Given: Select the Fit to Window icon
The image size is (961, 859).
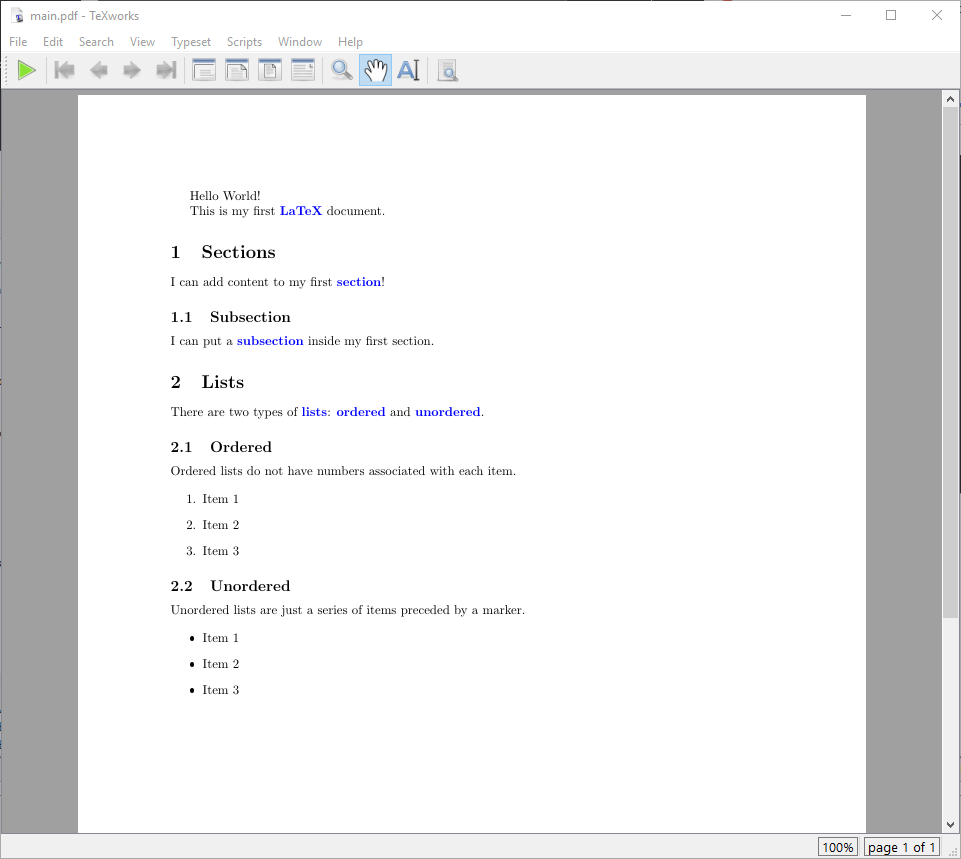Looking at the screenshot, I should coord(270,70).
